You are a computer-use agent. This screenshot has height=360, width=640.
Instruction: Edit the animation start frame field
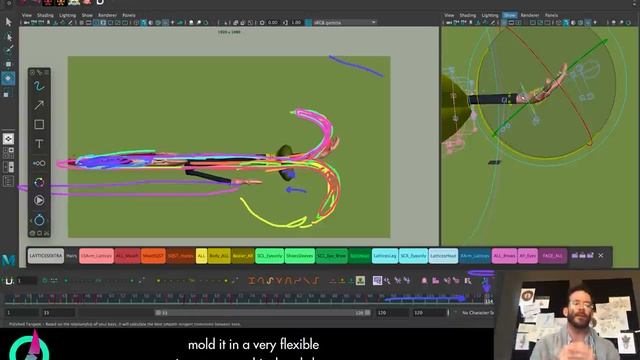click(21, 313)
